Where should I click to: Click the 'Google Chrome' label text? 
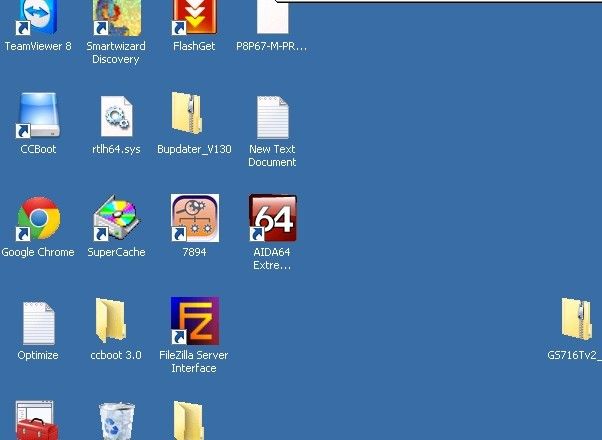[38, 252]
